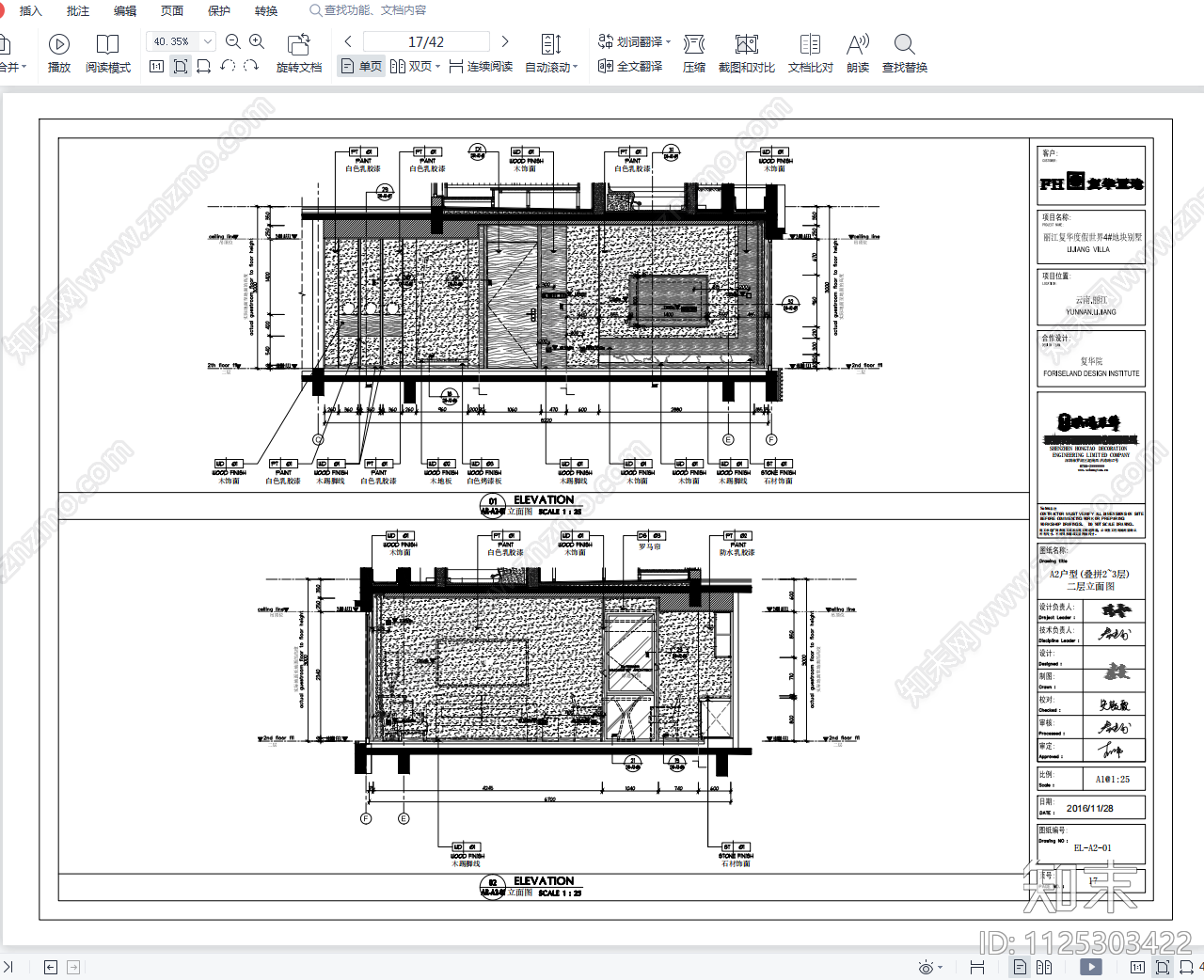Open 查找替换 find and replace

905,54
